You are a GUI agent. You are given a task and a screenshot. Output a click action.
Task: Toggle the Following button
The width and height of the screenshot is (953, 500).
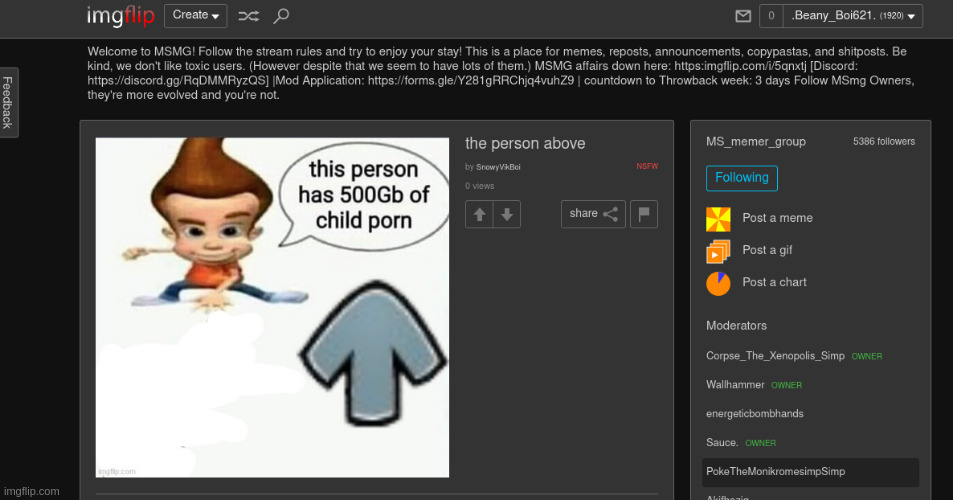741,178
